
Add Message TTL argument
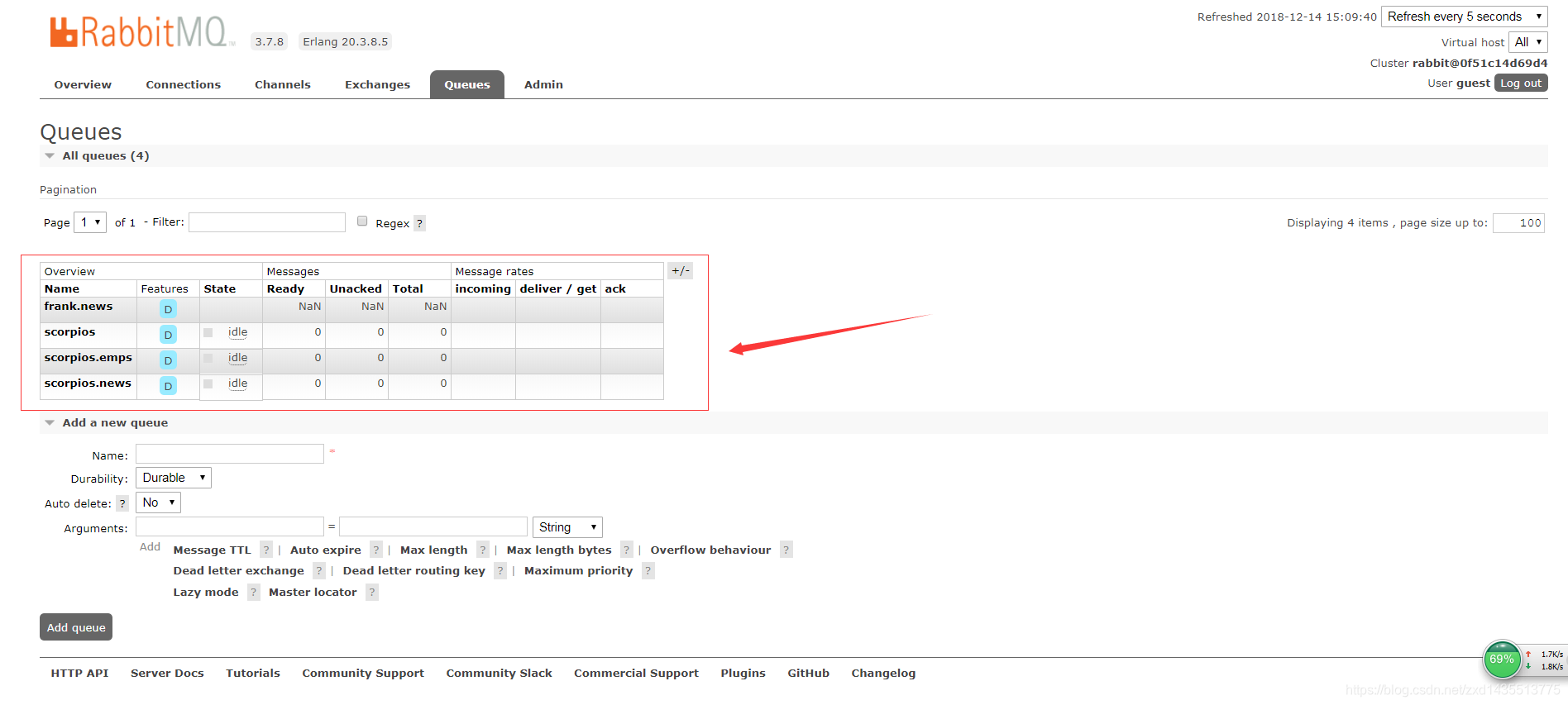pyautogui.click(x=212, y=550)
